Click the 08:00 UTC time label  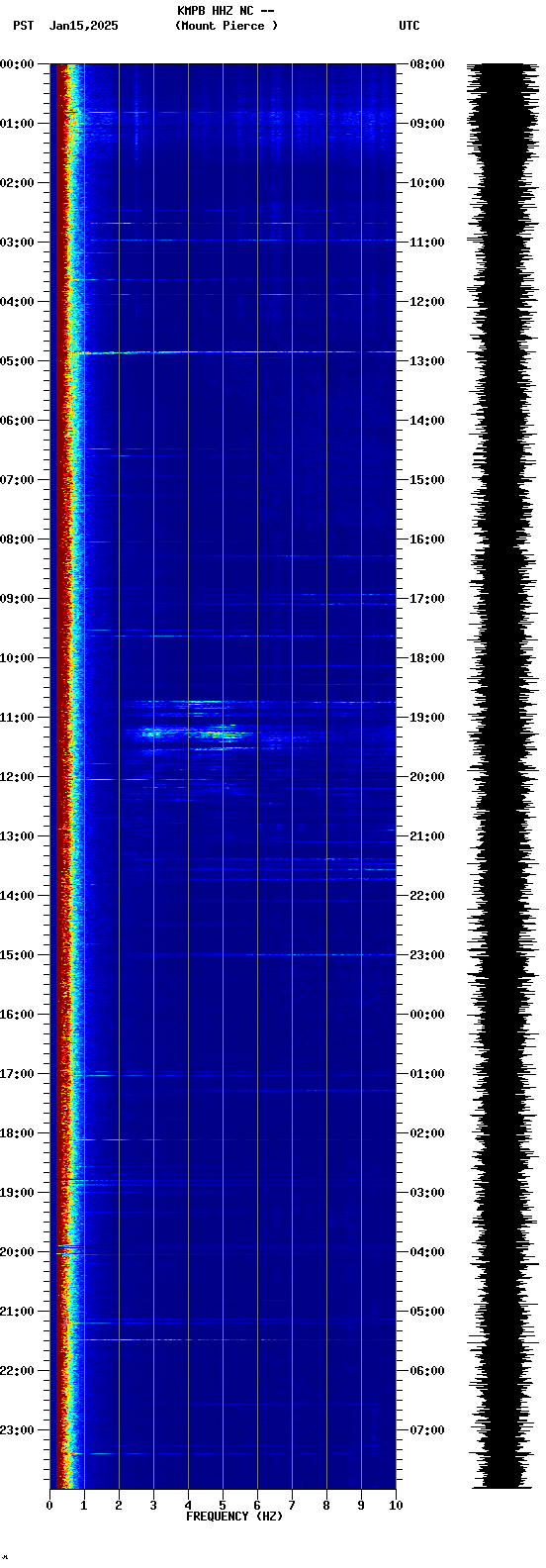click(x=427, y=64)
